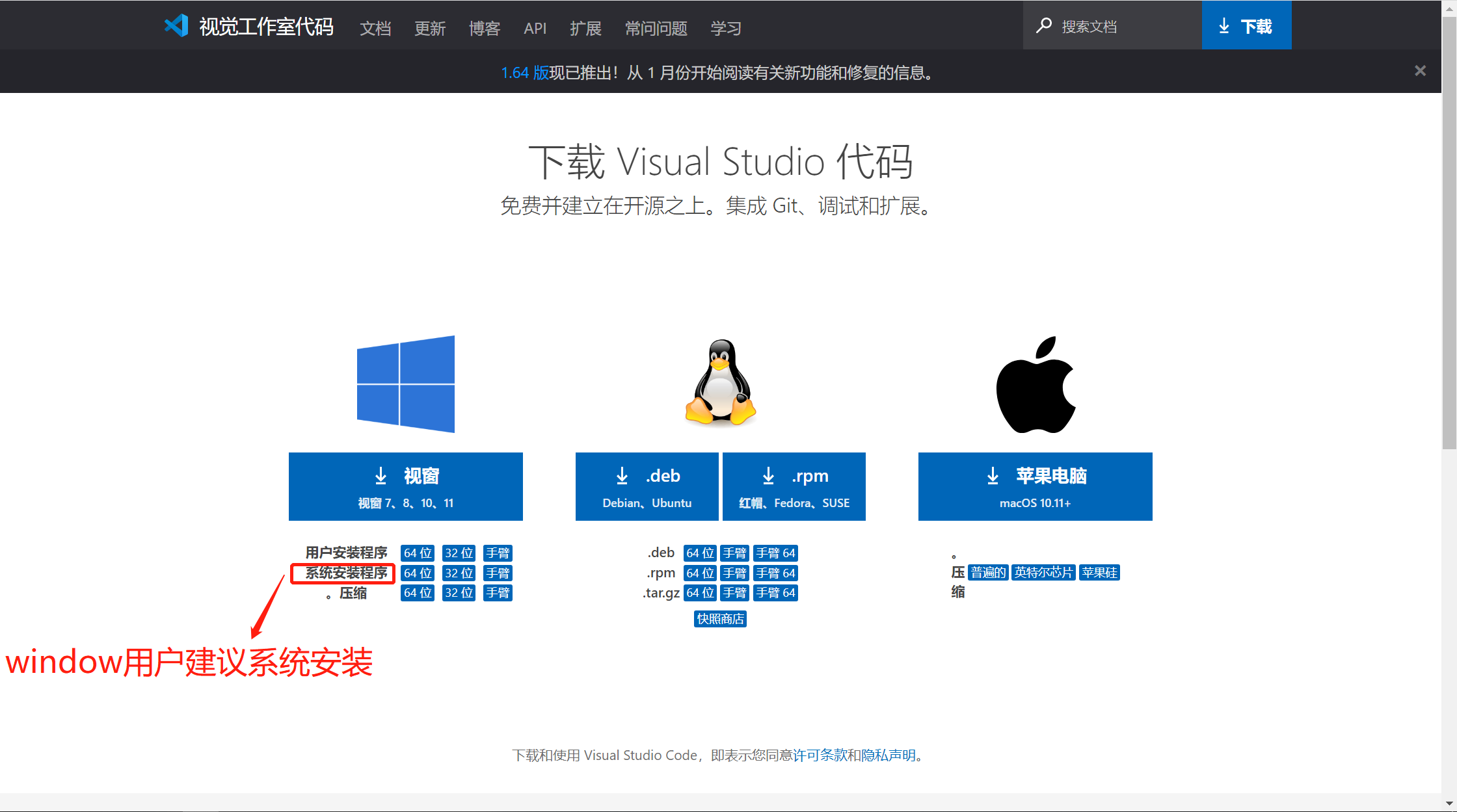Click the search magnifier icon
This screenshot has width=1457, height=812.
1044,26
